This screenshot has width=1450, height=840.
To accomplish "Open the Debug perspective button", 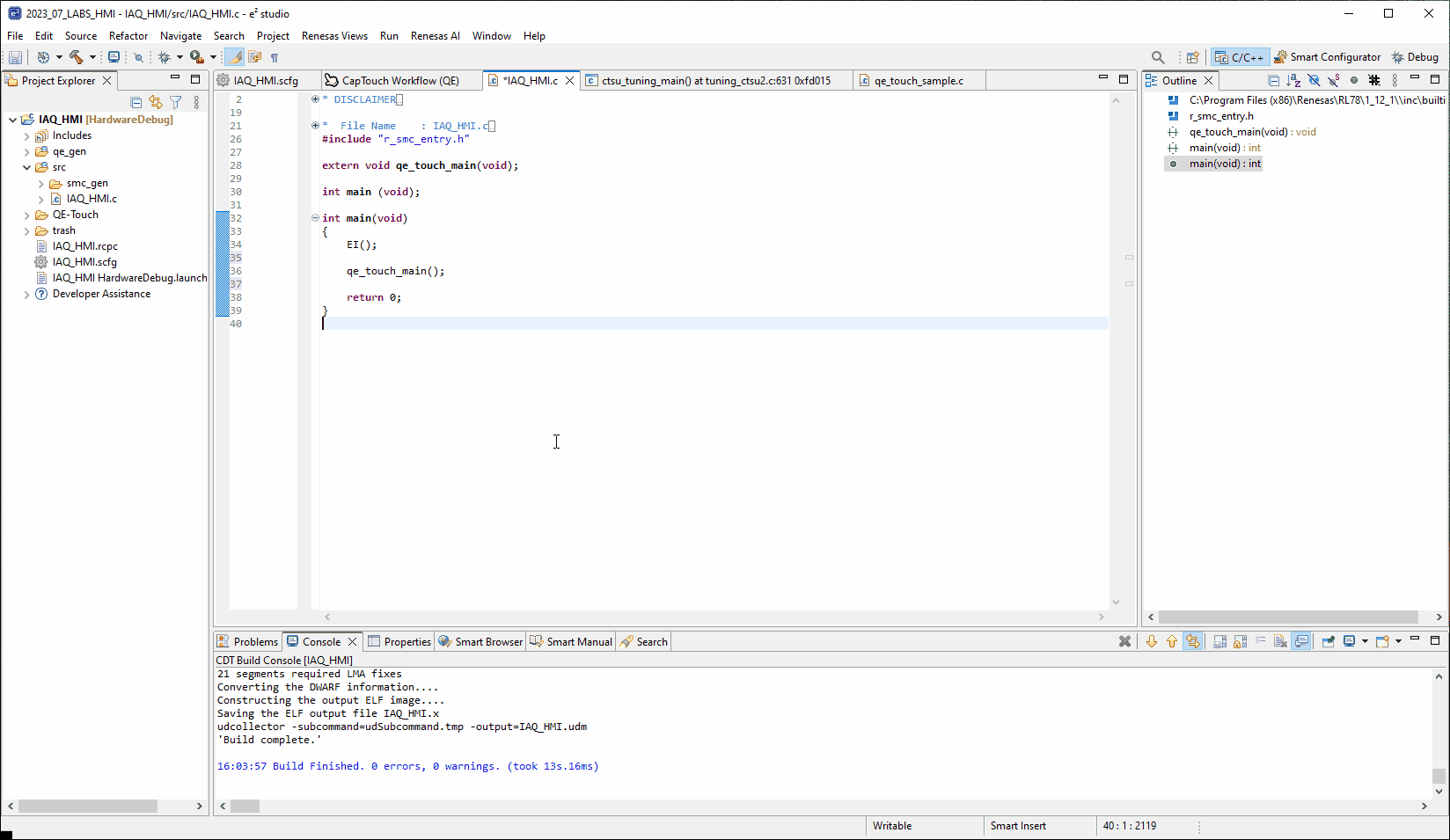I will pyautogui.click(x=1415, y=57).
